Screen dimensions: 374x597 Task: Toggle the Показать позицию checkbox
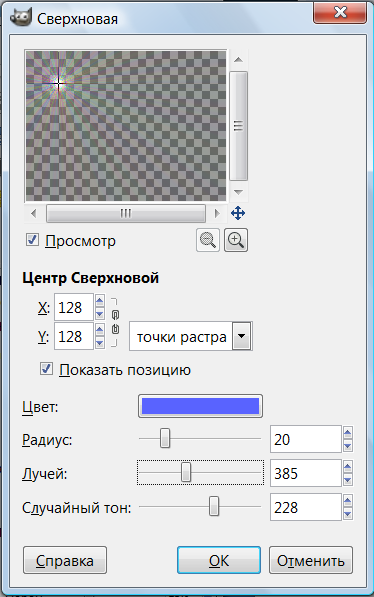[46, 369]
